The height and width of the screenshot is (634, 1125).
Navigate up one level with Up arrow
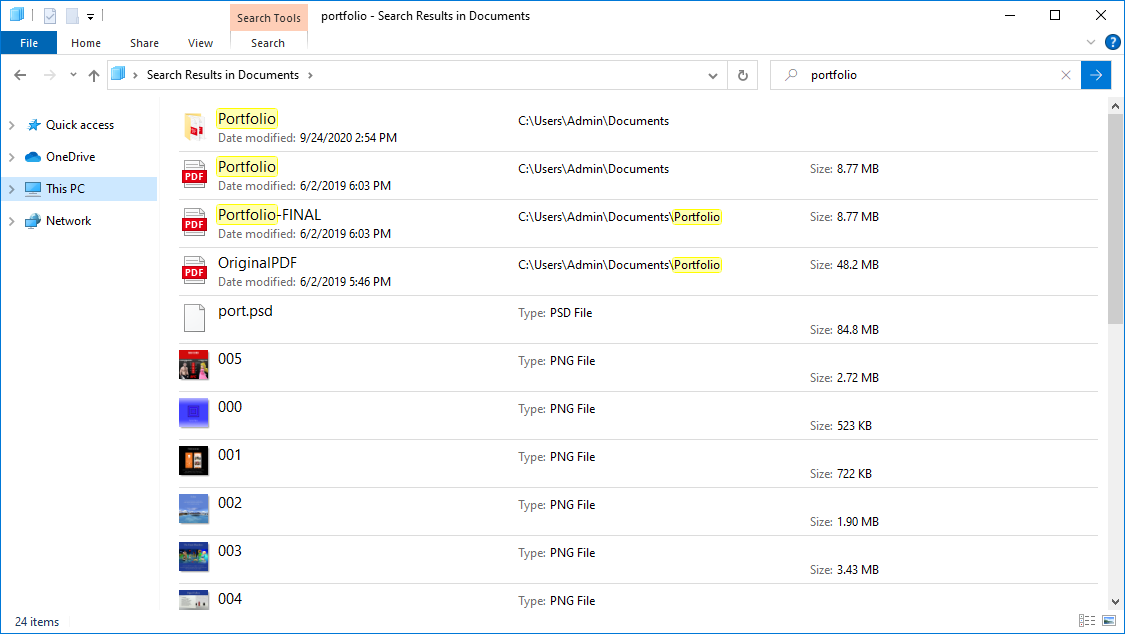pyautogui.click(x=94, y=75)
